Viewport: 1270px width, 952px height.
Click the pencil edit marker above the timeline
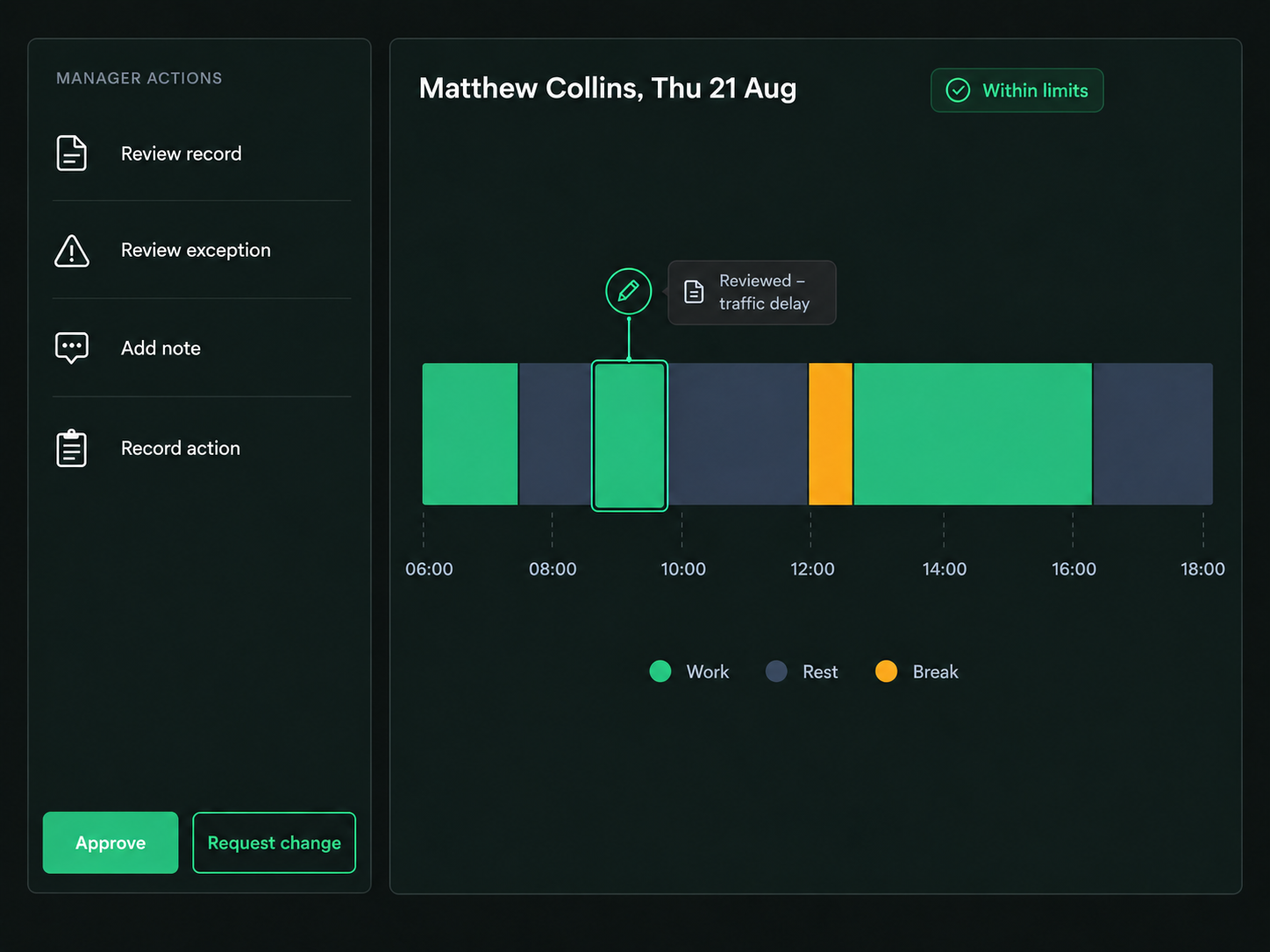click(x=629, y=291)
